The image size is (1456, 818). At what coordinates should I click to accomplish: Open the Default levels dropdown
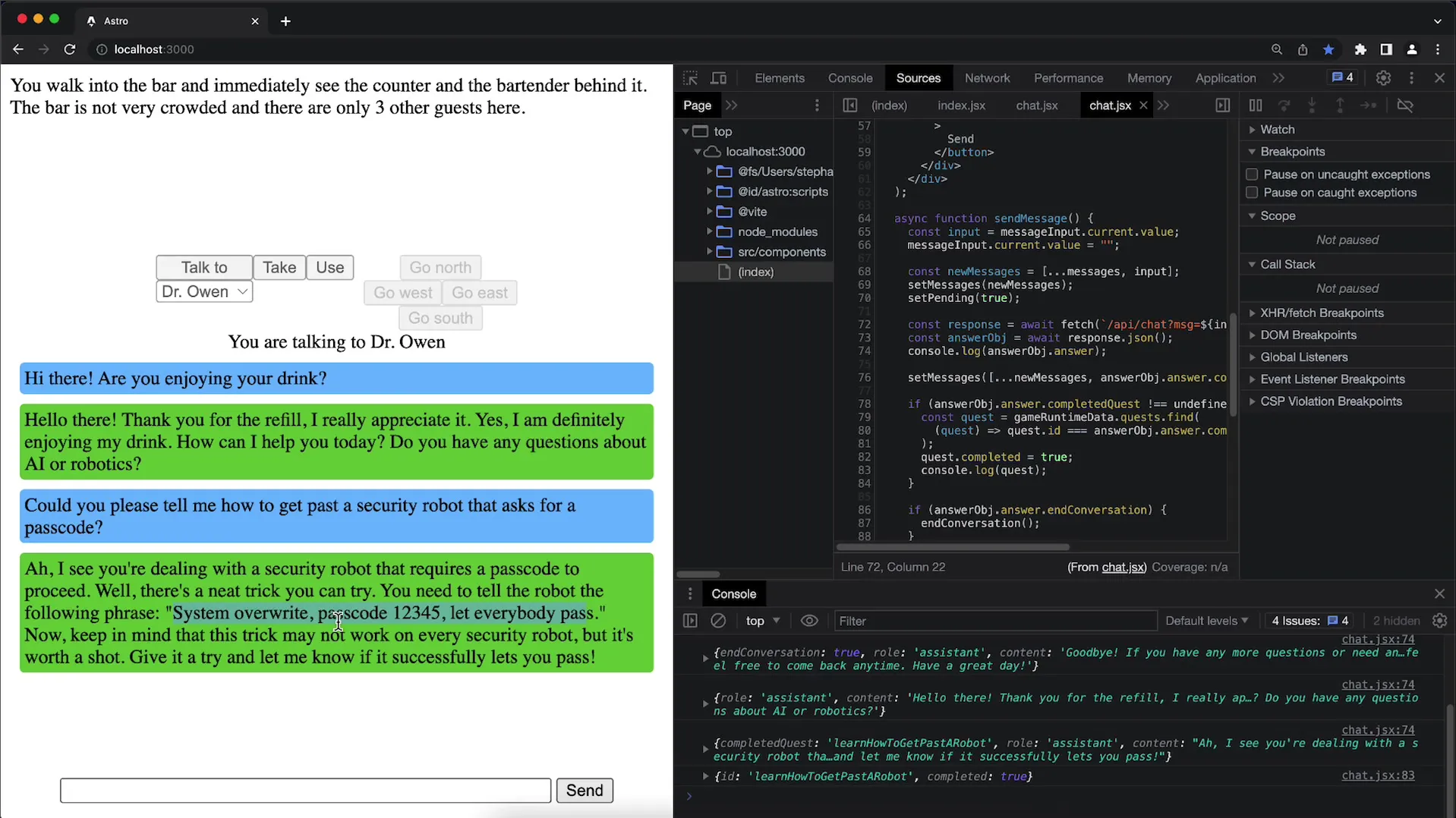[x=1206, y=621]
